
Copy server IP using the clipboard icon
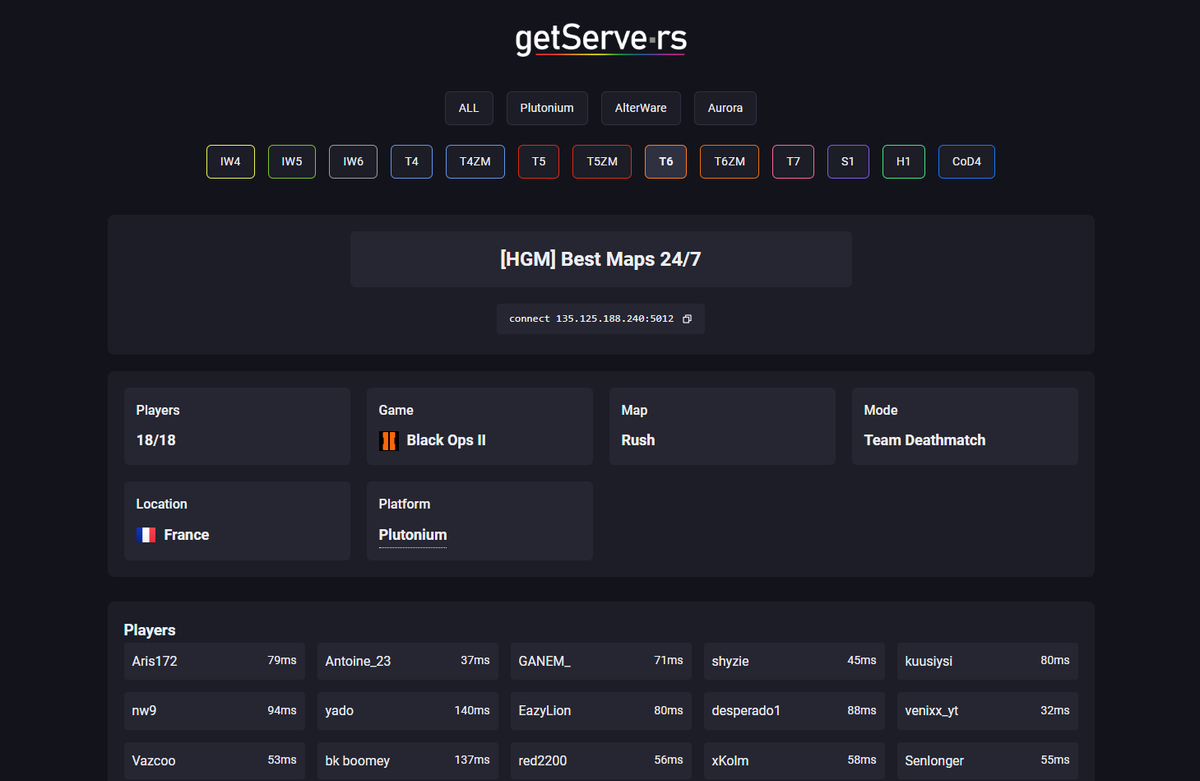pos(686,318)
